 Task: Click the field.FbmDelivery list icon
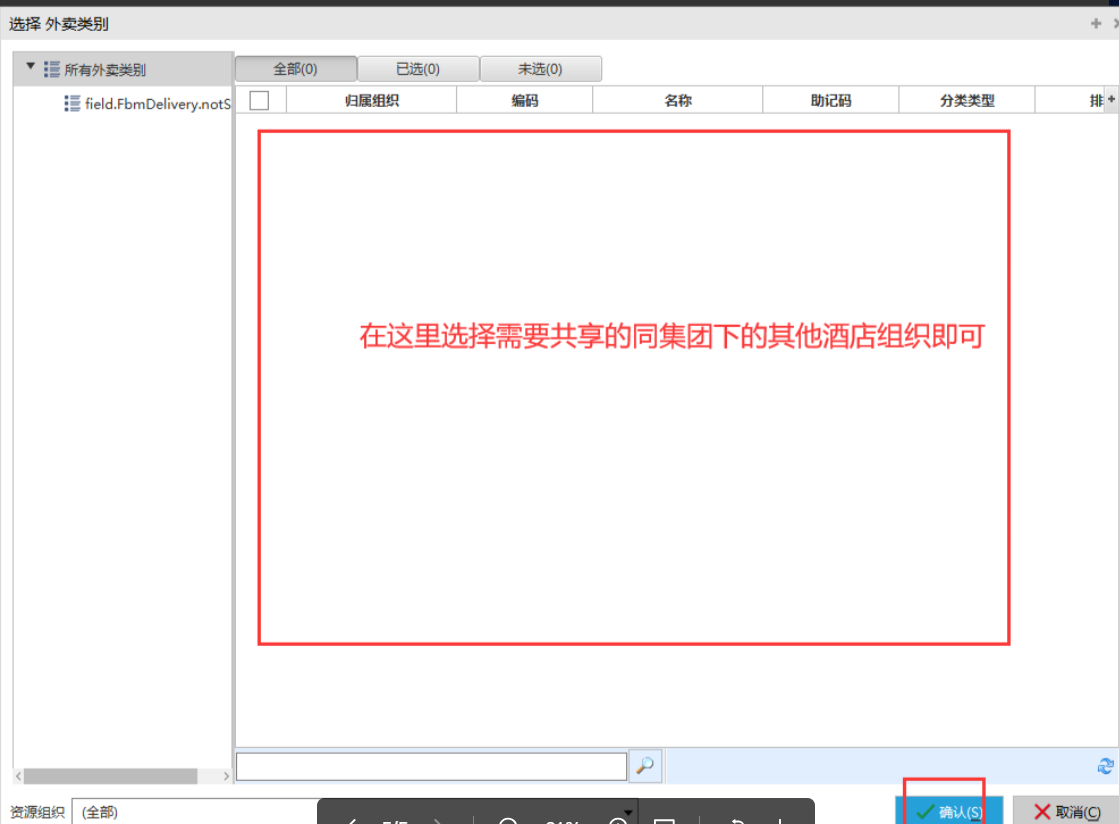(72, 103)
